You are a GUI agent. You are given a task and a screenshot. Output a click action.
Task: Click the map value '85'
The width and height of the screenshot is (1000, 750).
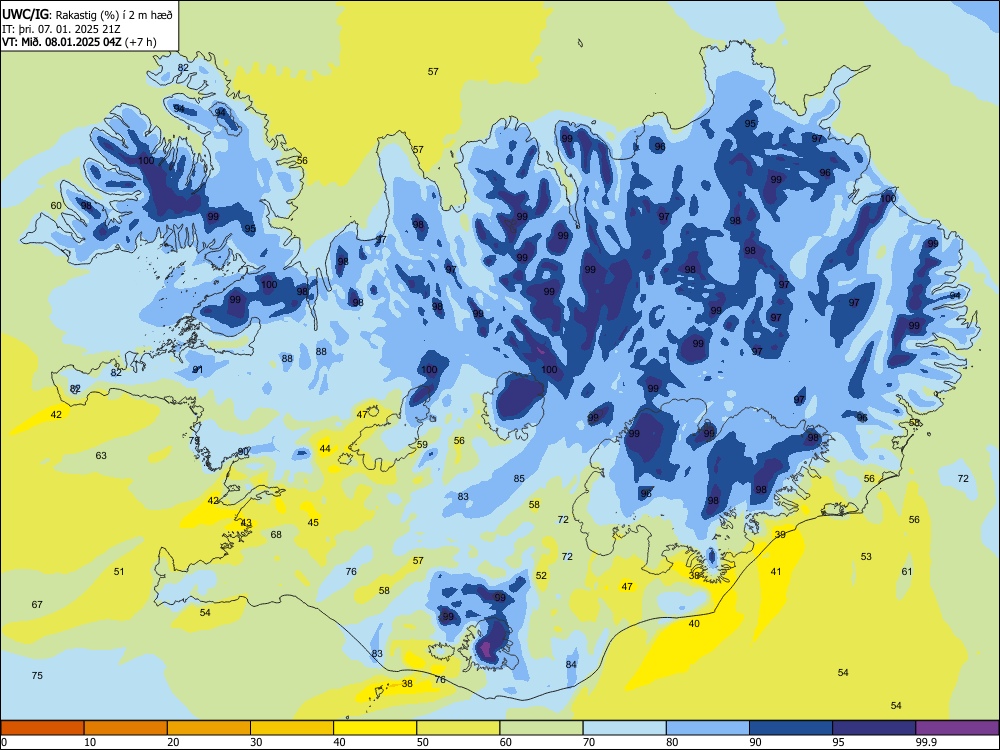point(519,478)
